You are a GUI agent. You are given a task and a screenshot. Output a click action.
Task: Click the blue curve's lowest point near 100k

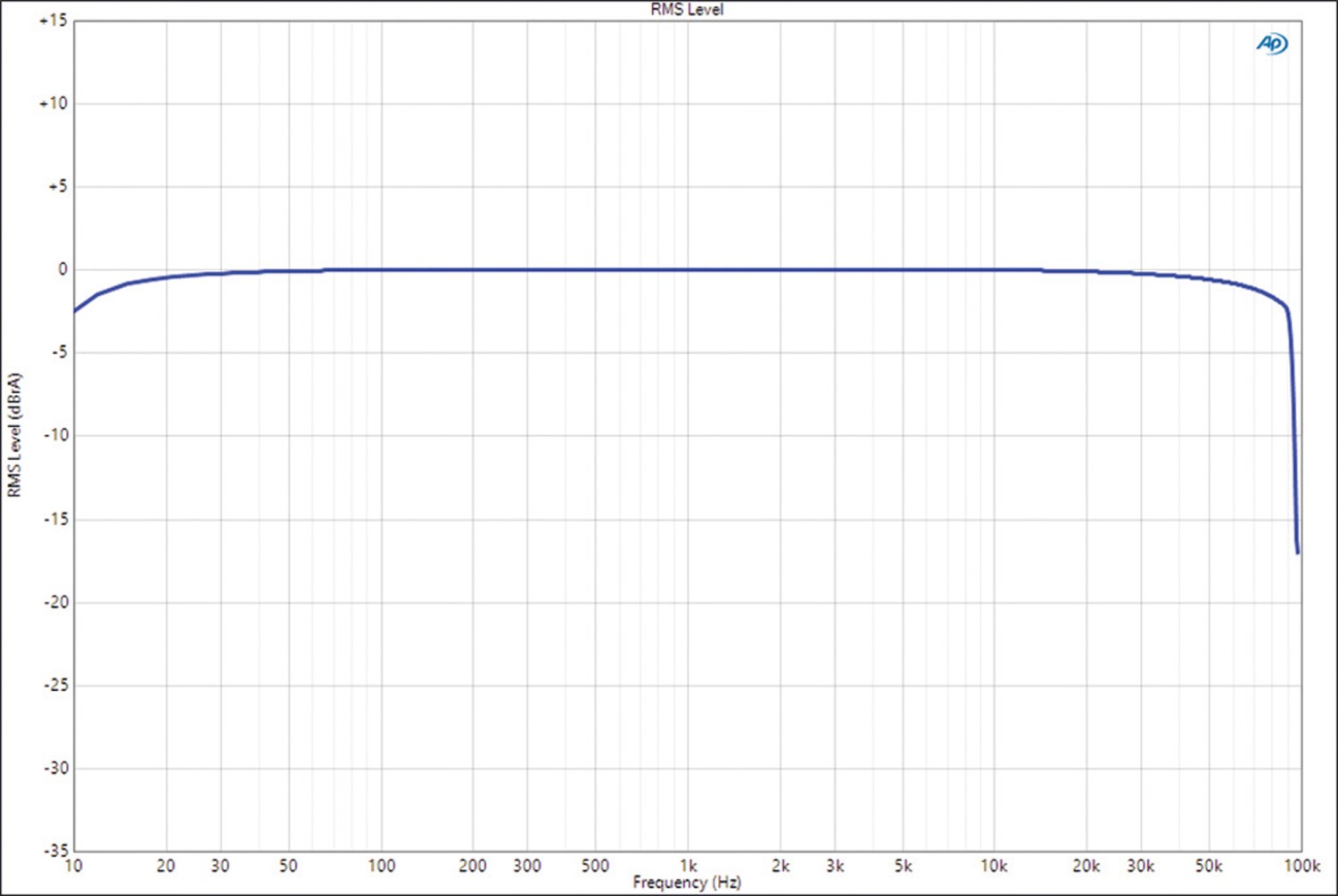point(1298,552)
